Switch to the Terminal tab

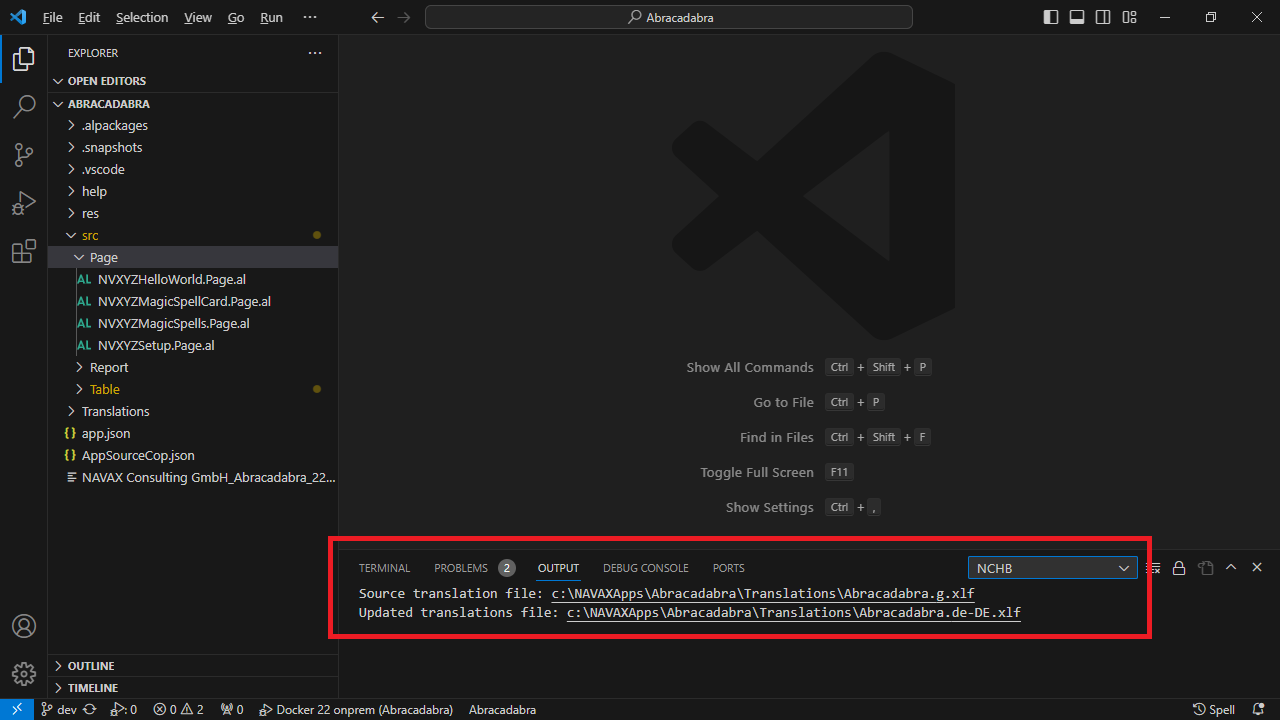(385, 568)
